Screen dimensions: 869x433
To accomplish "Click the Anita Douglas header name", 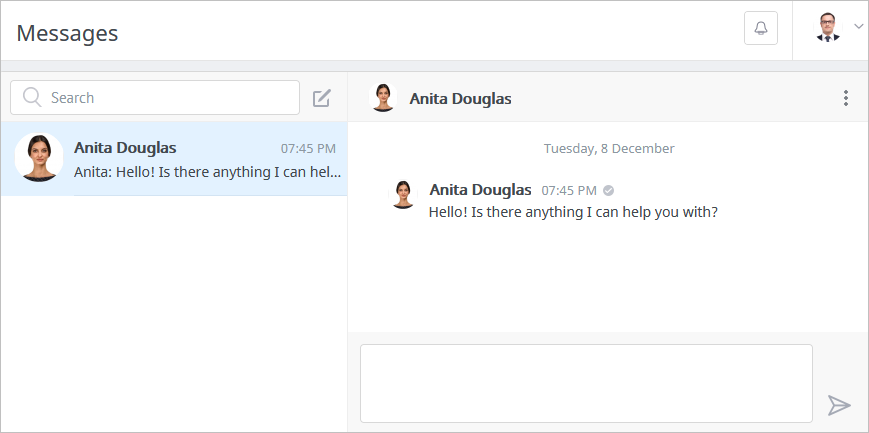I will click(x=461, y=99).
